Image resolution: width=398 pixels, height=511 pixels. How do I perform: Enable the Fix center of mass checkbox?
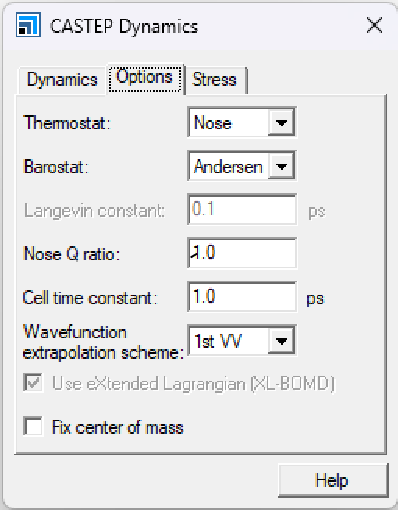pyautogui.click(x=33, y=426)
